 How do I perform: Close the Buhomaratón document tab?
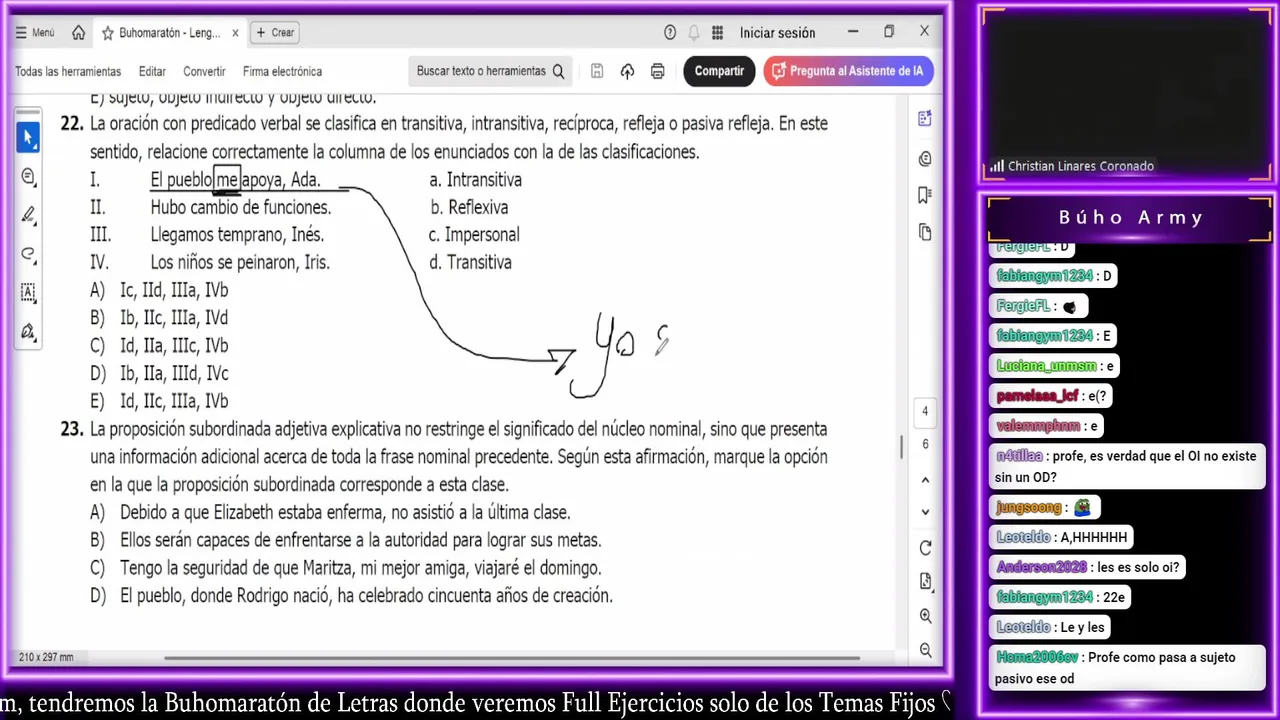pyautogui.click(x=235, y=33)
